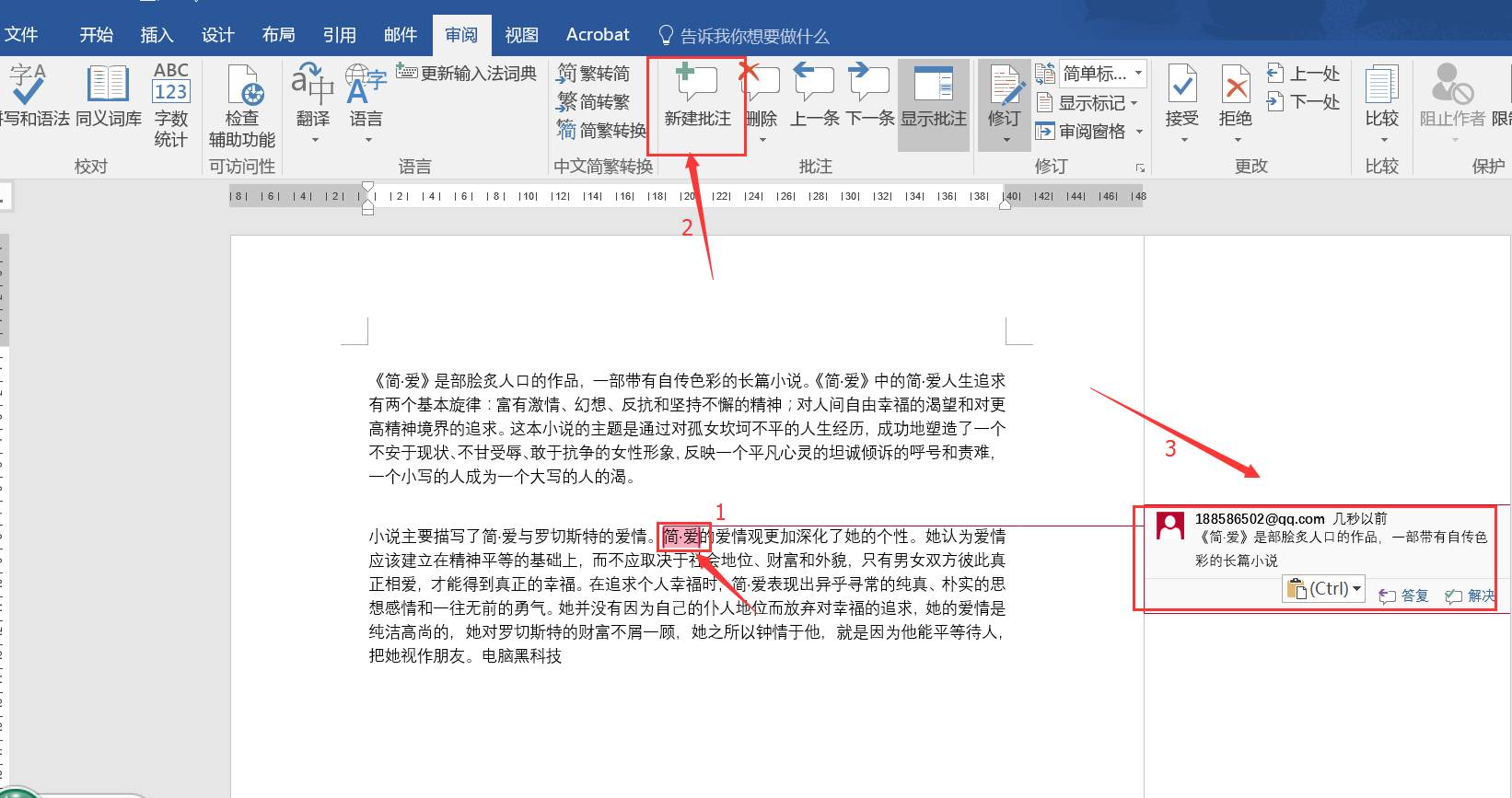Click Block Authors (阻止作者)
The width and height of the screenshot is (1512, 798).
pyautogui.click(x=1452, y=96)
